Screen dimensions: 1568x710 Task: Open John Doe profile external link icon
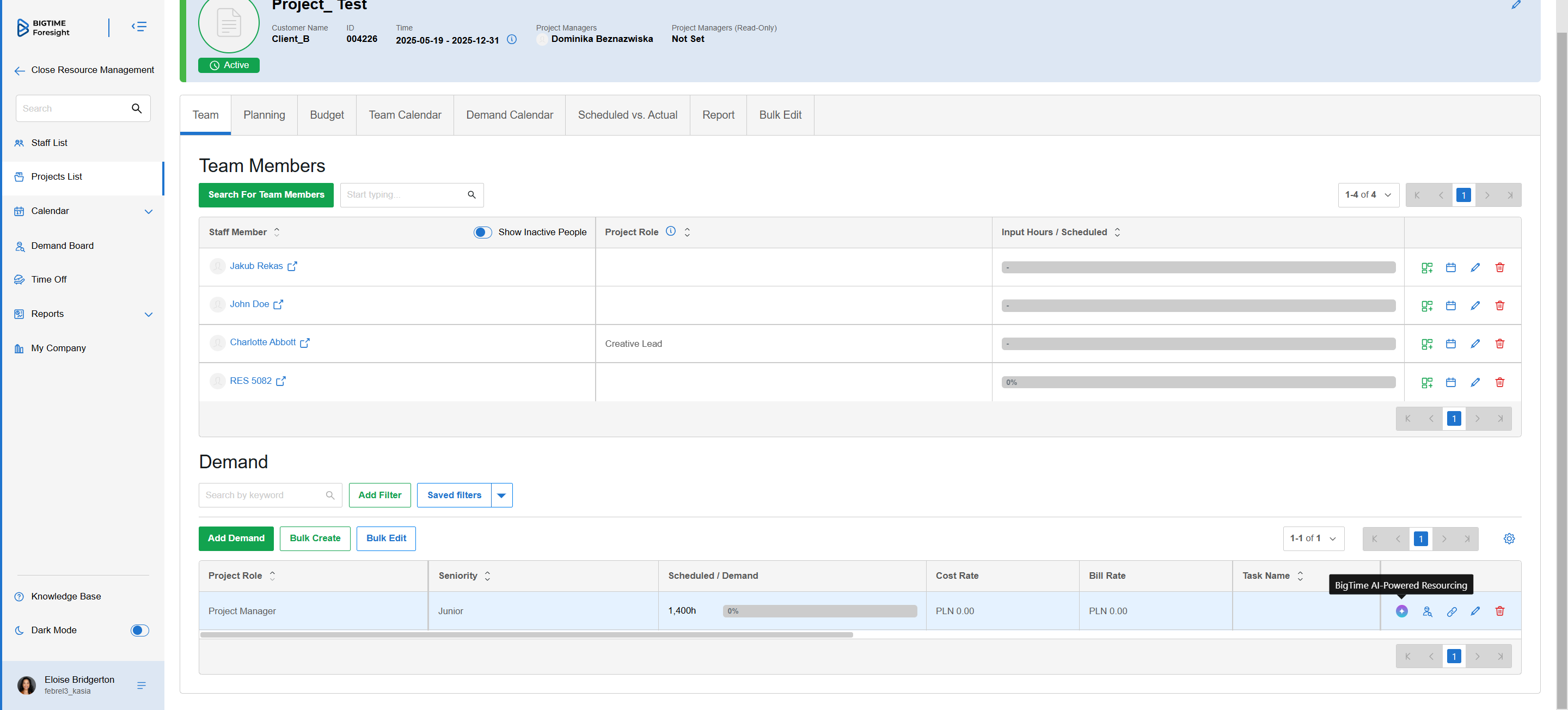278,304
